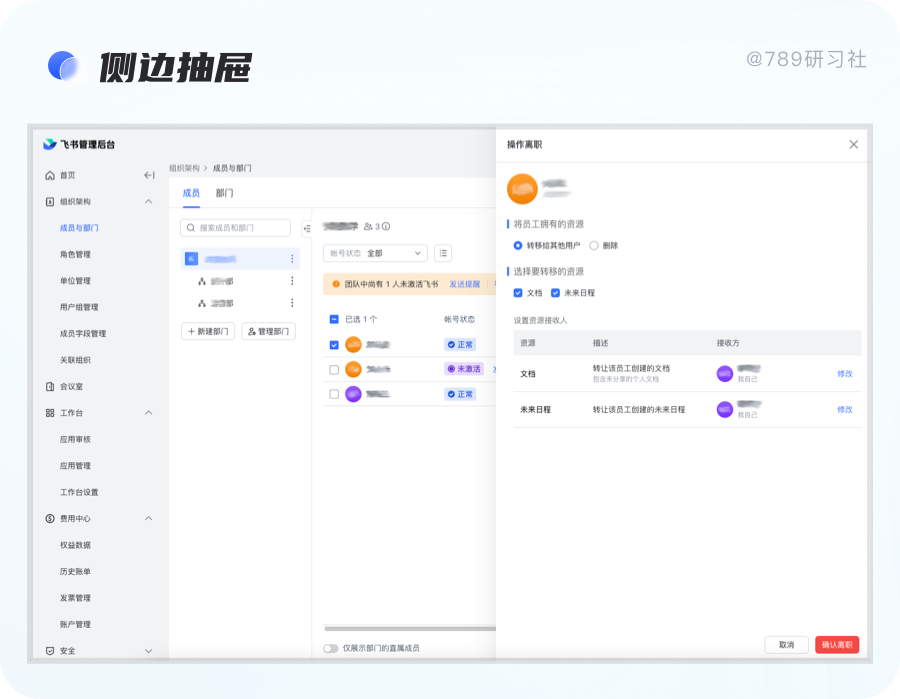Uncheck the 文档 resource checkbox

coord(518,293)
